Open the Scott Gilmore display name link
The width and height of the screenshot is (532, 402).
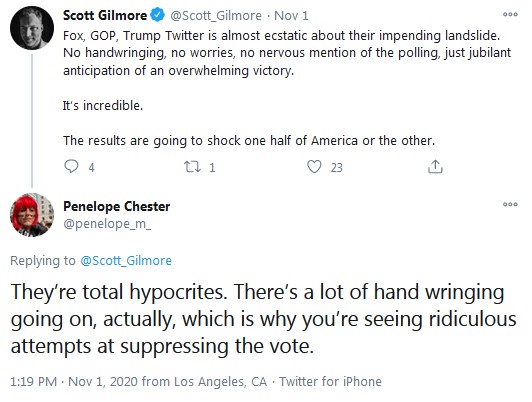click(105, 16)
